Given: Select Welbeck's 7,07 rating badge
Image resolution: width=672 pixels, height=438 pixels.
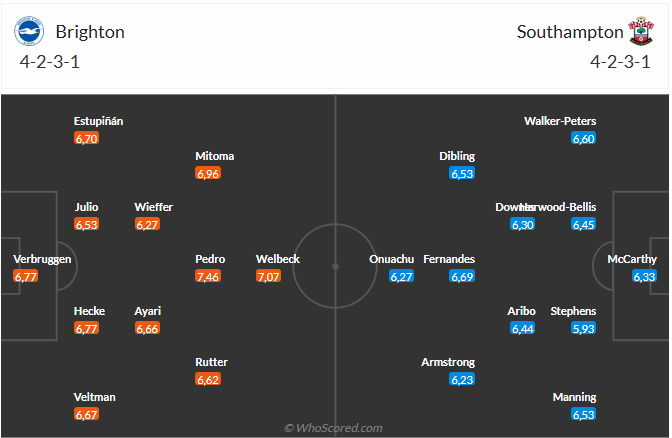Looking at the screenshot, I should (x=269, y=276).
